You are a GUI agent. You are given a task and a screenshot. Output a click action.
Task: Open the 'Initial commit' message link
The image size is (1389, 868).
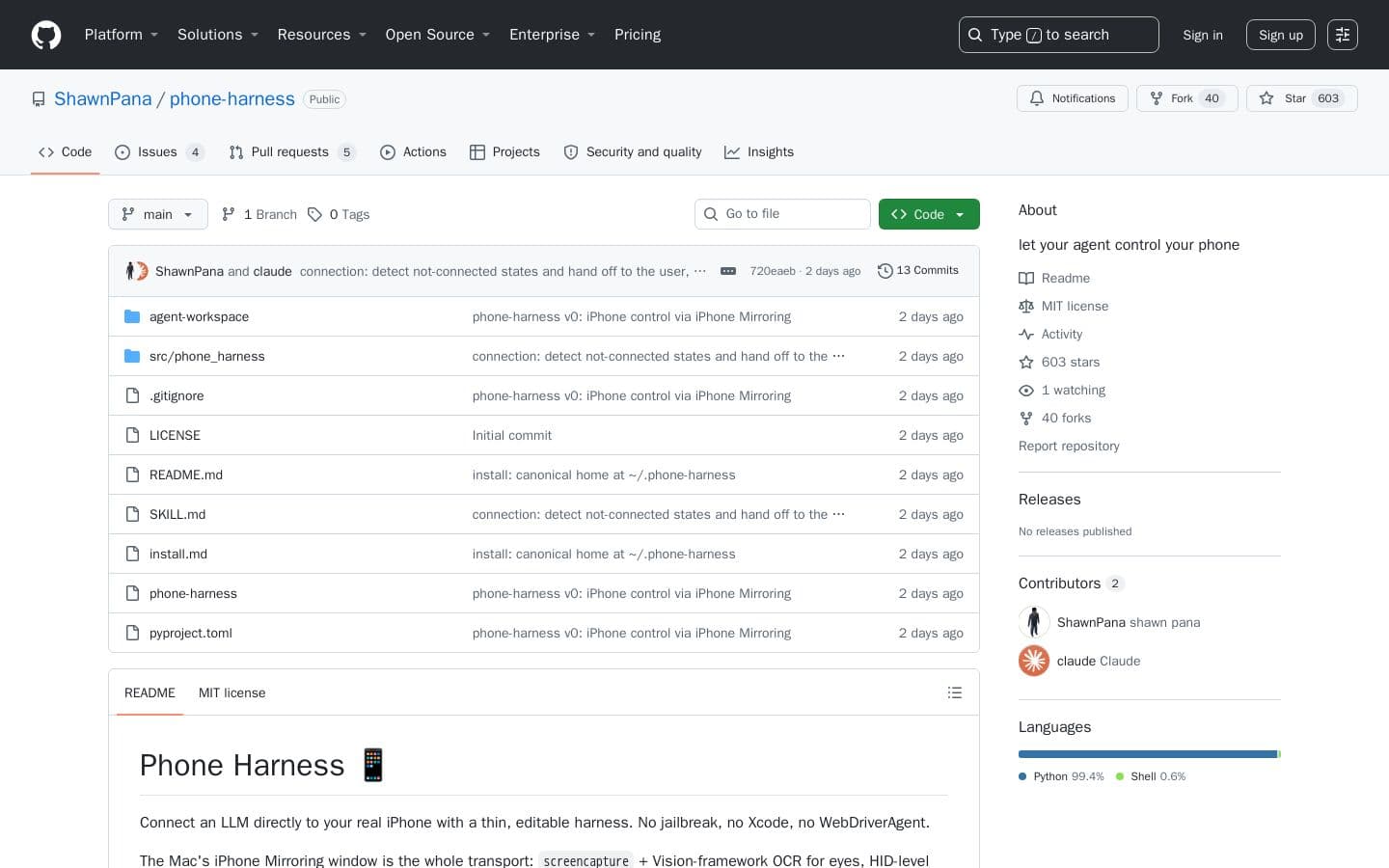tap(512, 435)
